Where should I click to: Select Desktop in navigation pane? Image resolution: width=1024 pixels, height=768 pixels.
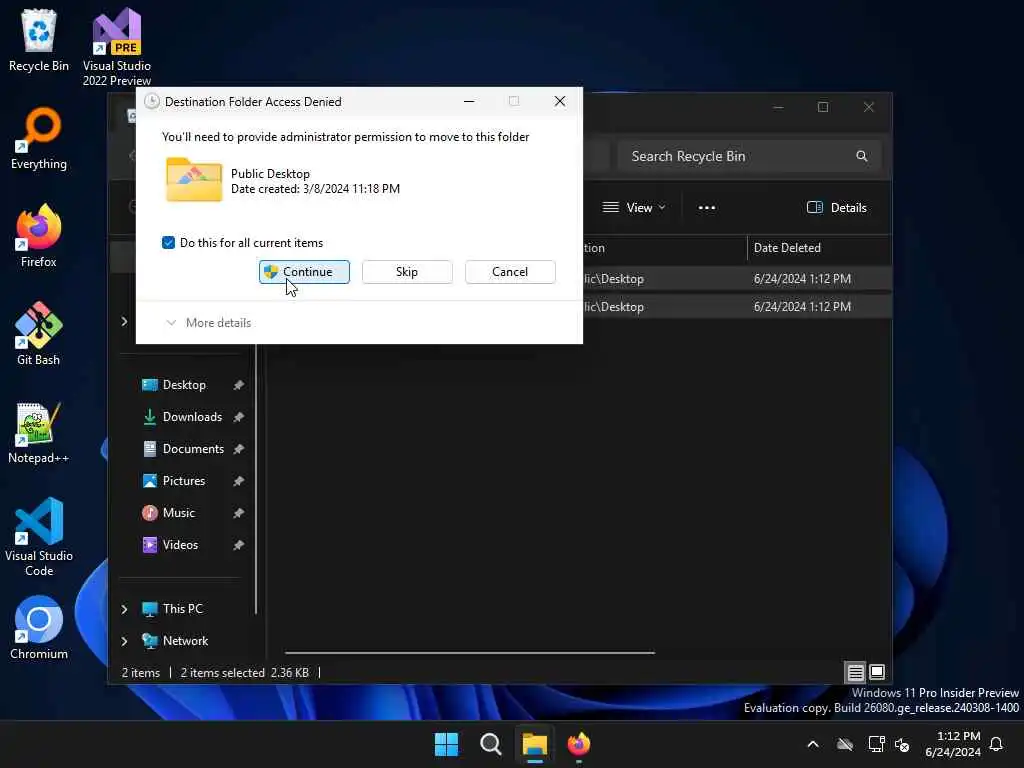[x=184, y=385]
